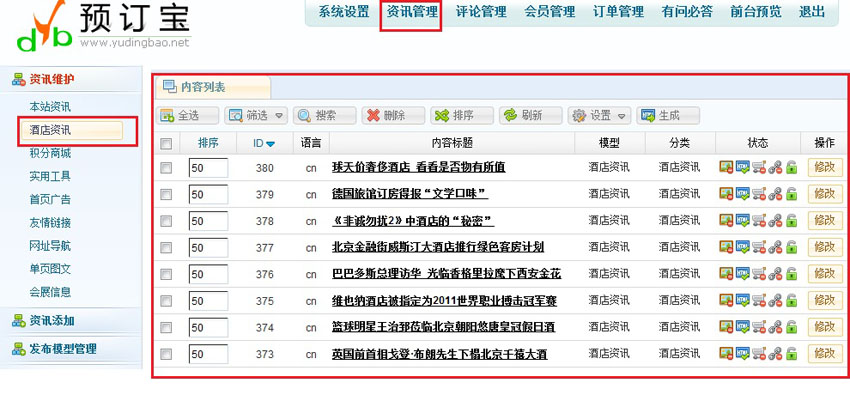850x395 pixels.
Task: Click 退出 to log out
Action: tap(812, 11)
